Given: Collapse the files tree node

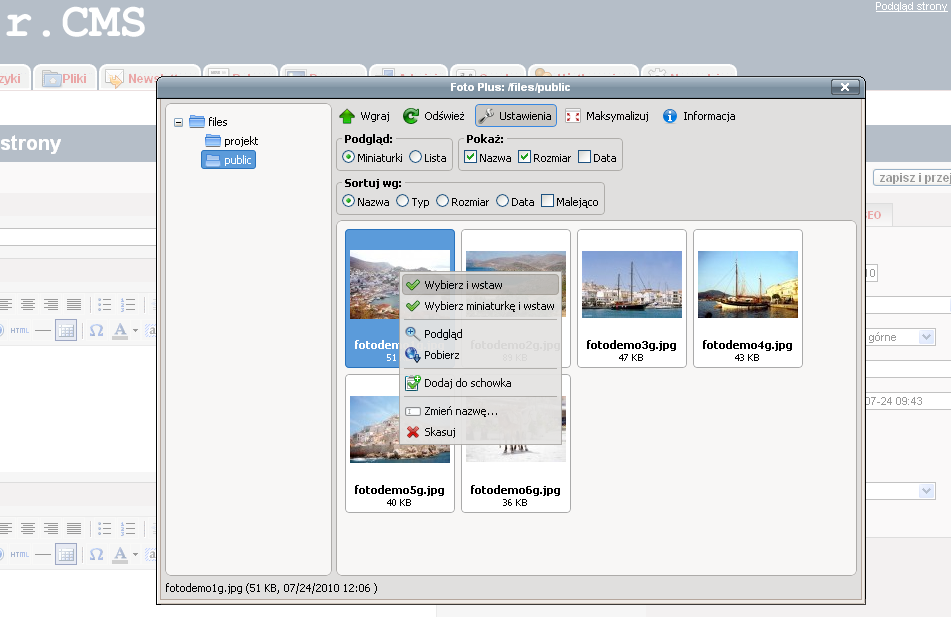Looking at the screenshot, I should (178, 122).
